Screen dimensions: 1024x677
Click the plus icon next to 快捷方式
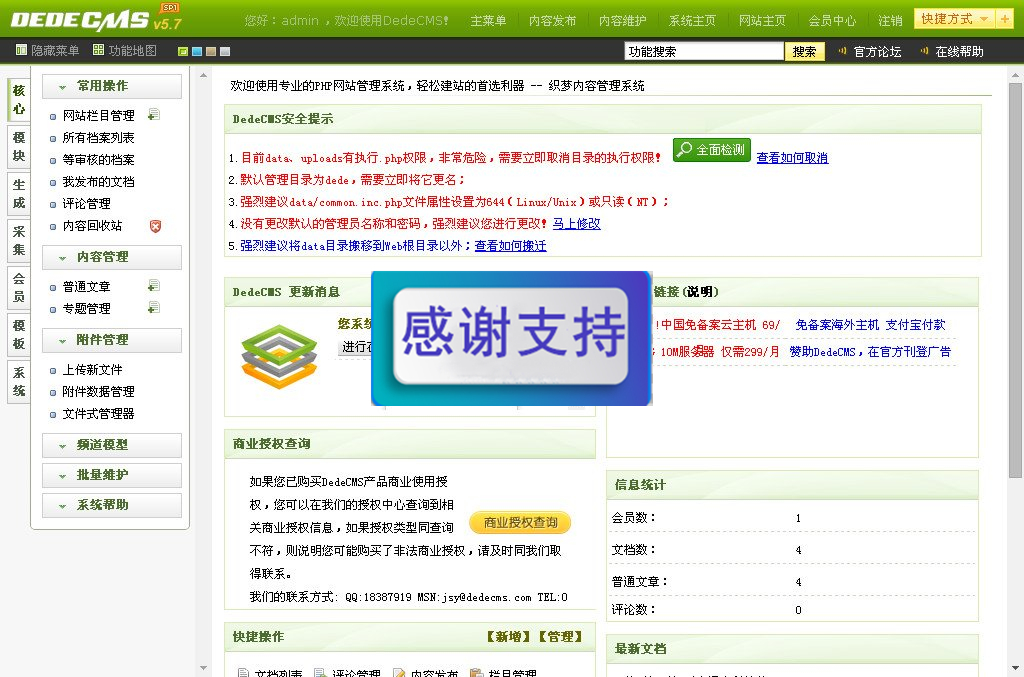click(1005, 19)
